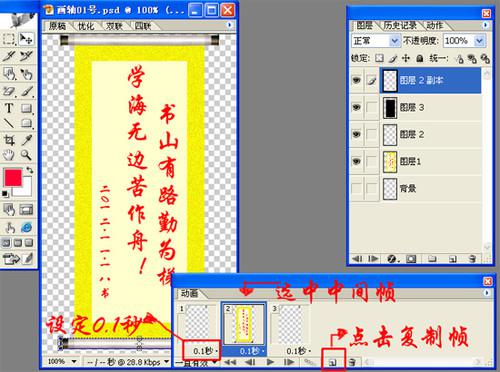Select the Slice tool

[x=9, y=56]
